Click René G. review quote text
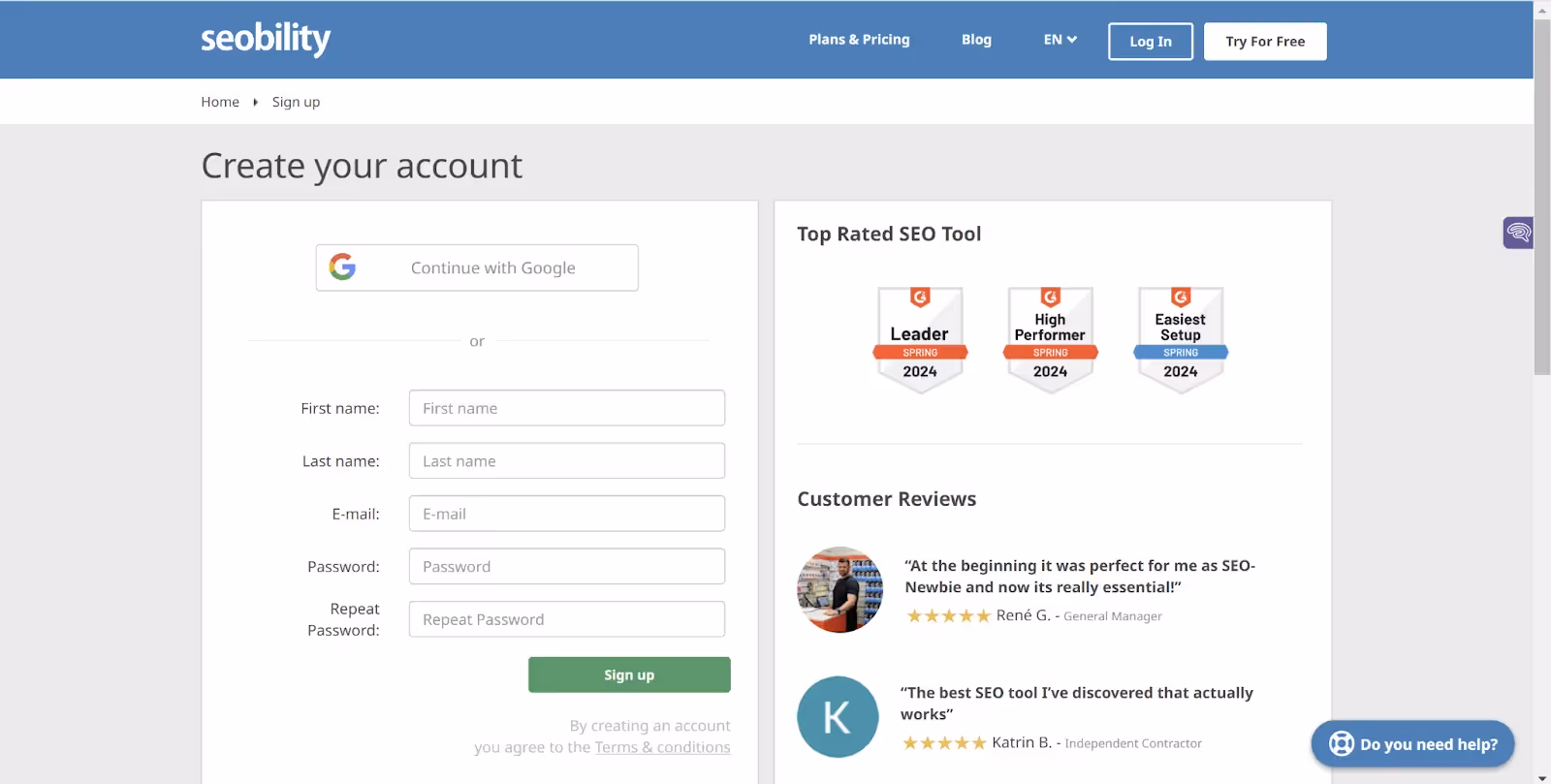The width and height of the screenshot is (1551, 784). 1080,576
